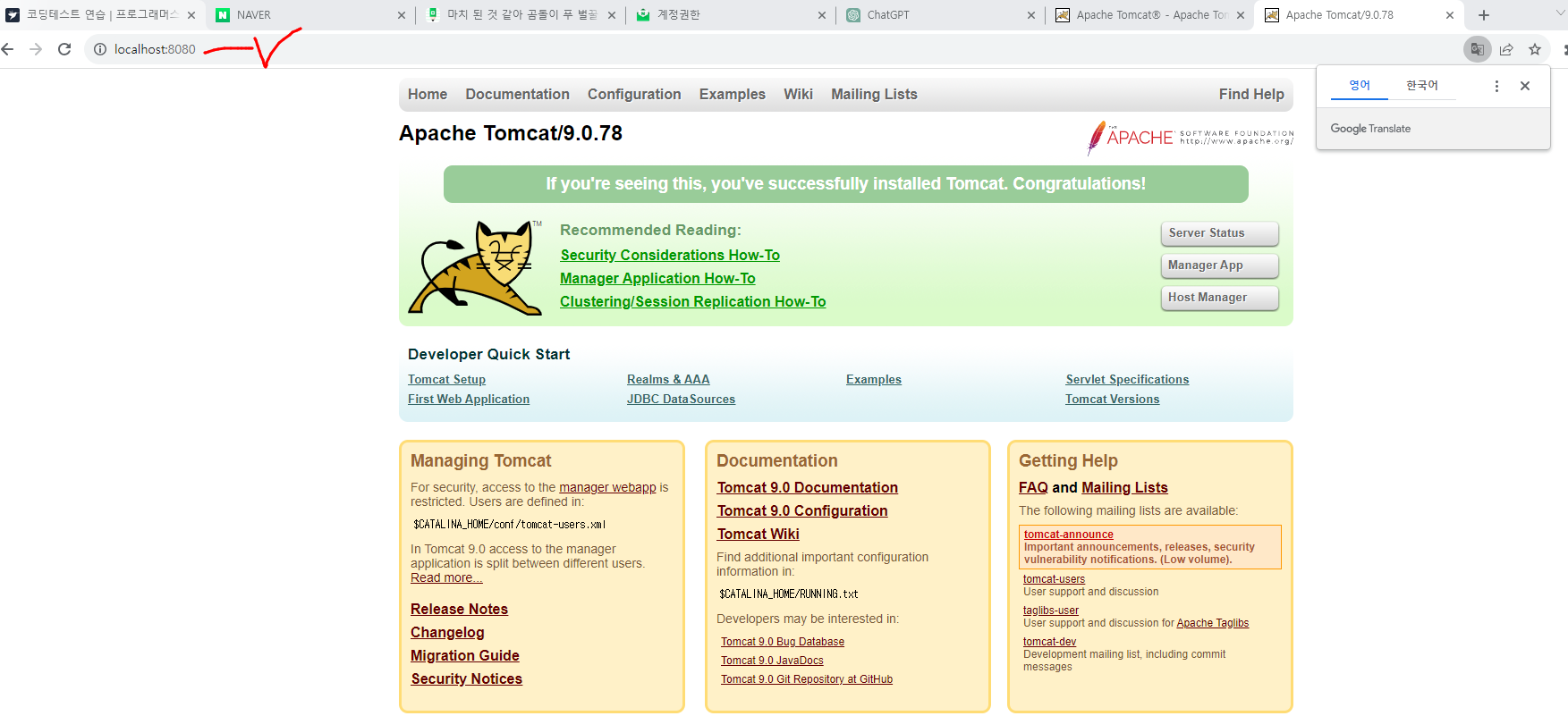This screenshot has width=1568, height=716.
Task: Click the Read more... link
Action: pos(446,578)
